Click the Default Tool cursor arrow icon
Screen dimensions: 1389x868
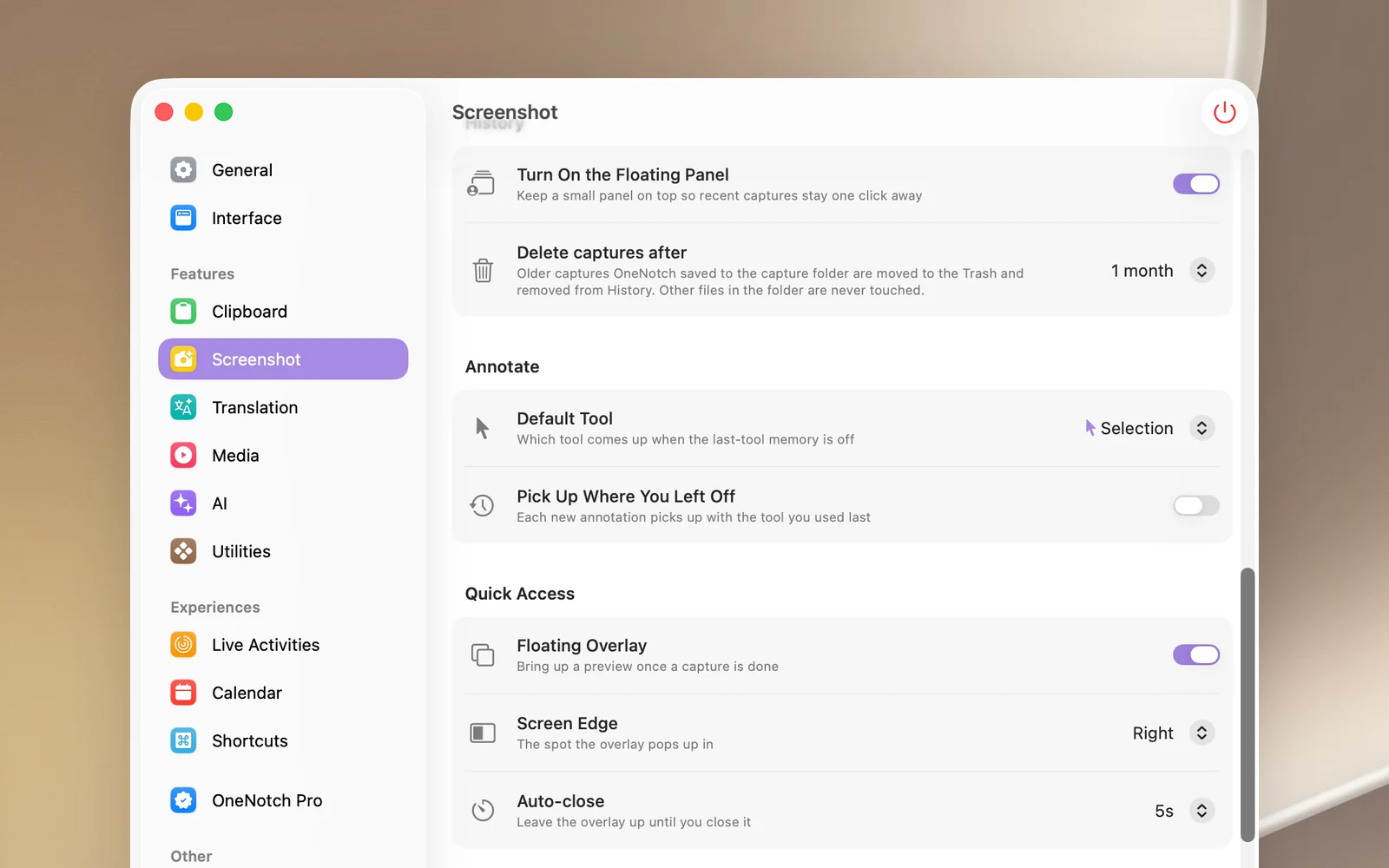[x=483, y=428]
